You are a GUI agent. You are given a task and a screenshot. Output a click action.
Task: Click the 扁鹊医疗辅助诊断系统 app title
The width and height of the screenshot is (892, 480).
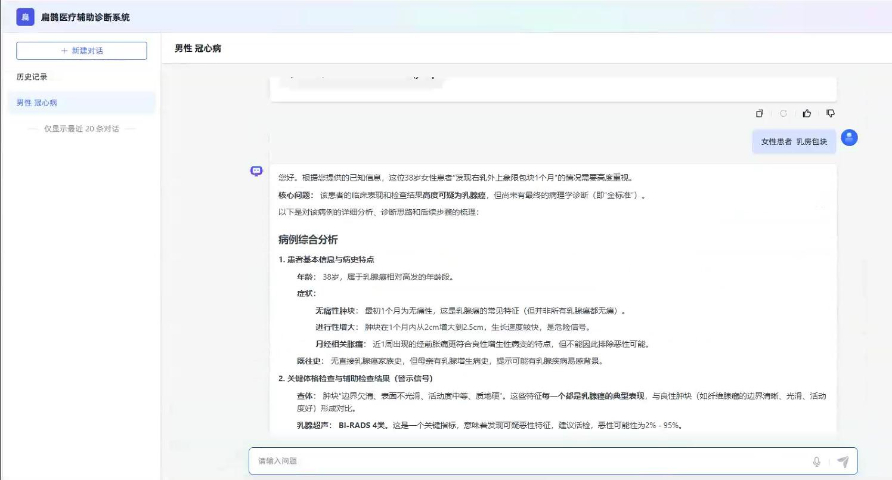(x=85, y=17)
